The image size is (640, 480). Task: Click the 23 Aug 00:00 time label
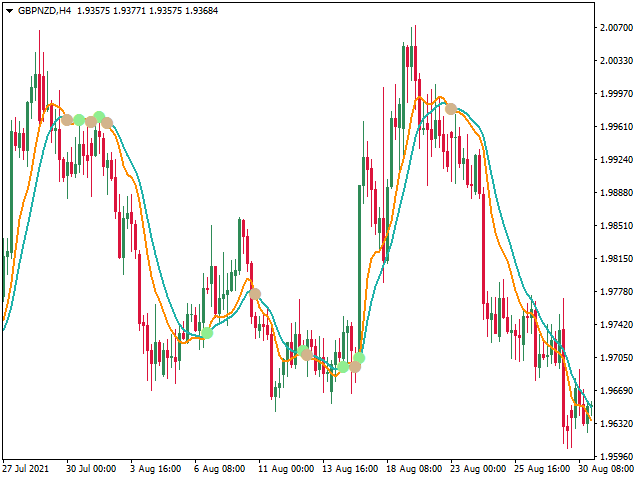tap(478, 469)
